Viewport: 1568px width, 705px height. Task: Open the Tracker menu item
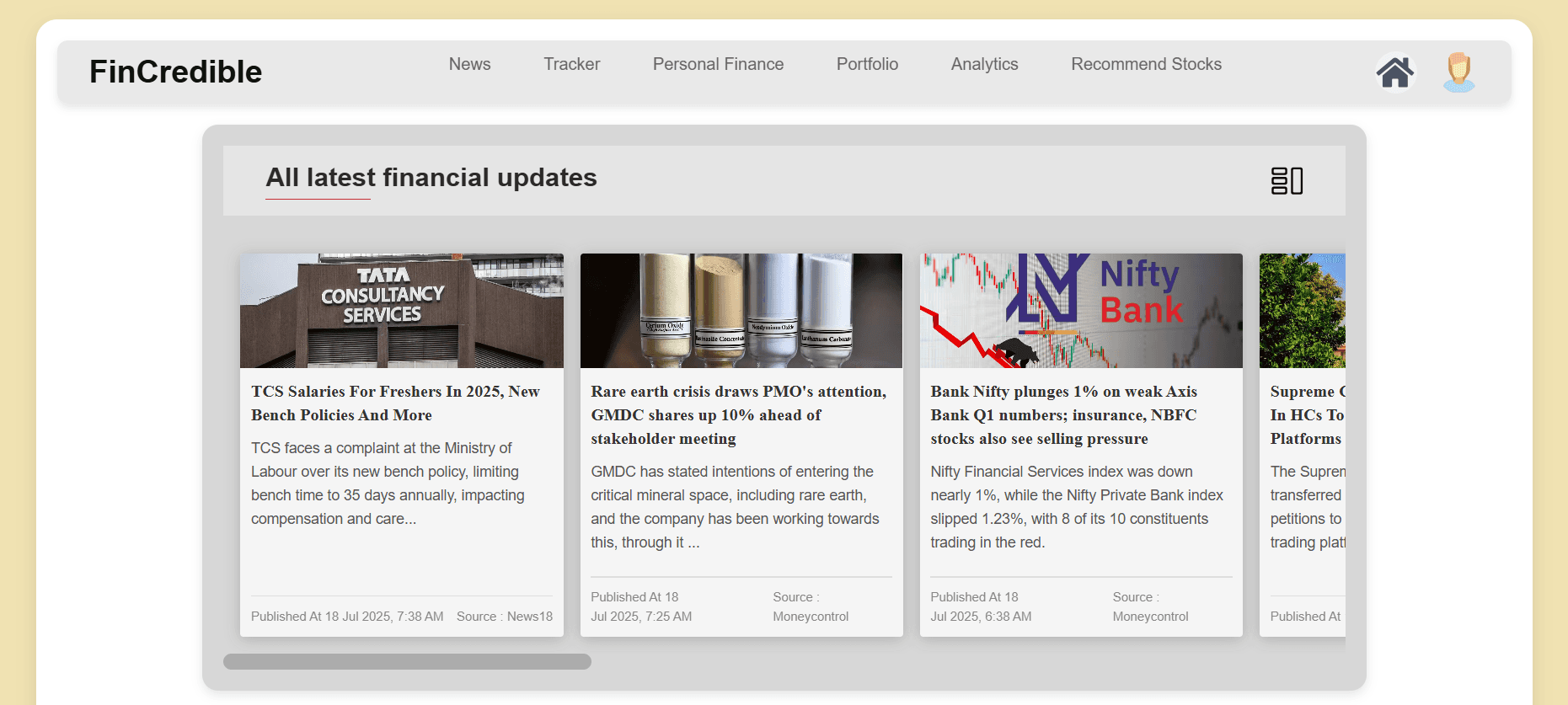(571, 64)
